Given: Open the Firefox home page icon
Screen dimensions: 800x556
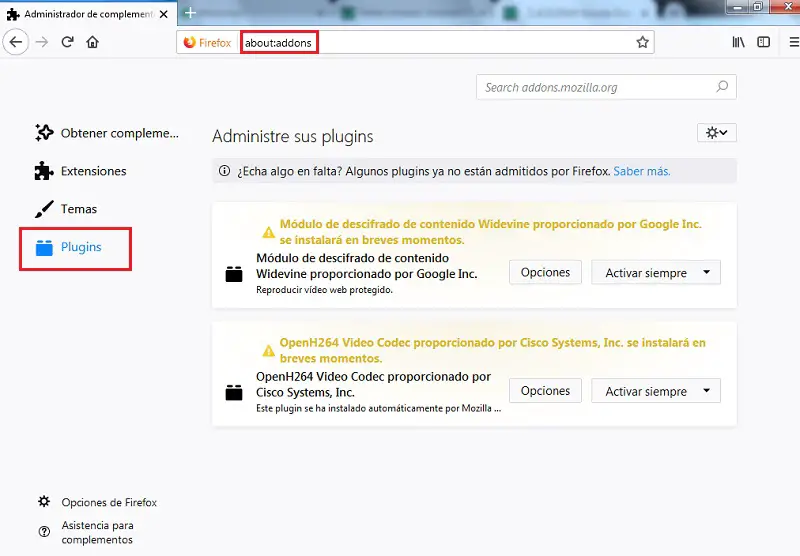Looking at the screenshot, I should click(92, 42).
